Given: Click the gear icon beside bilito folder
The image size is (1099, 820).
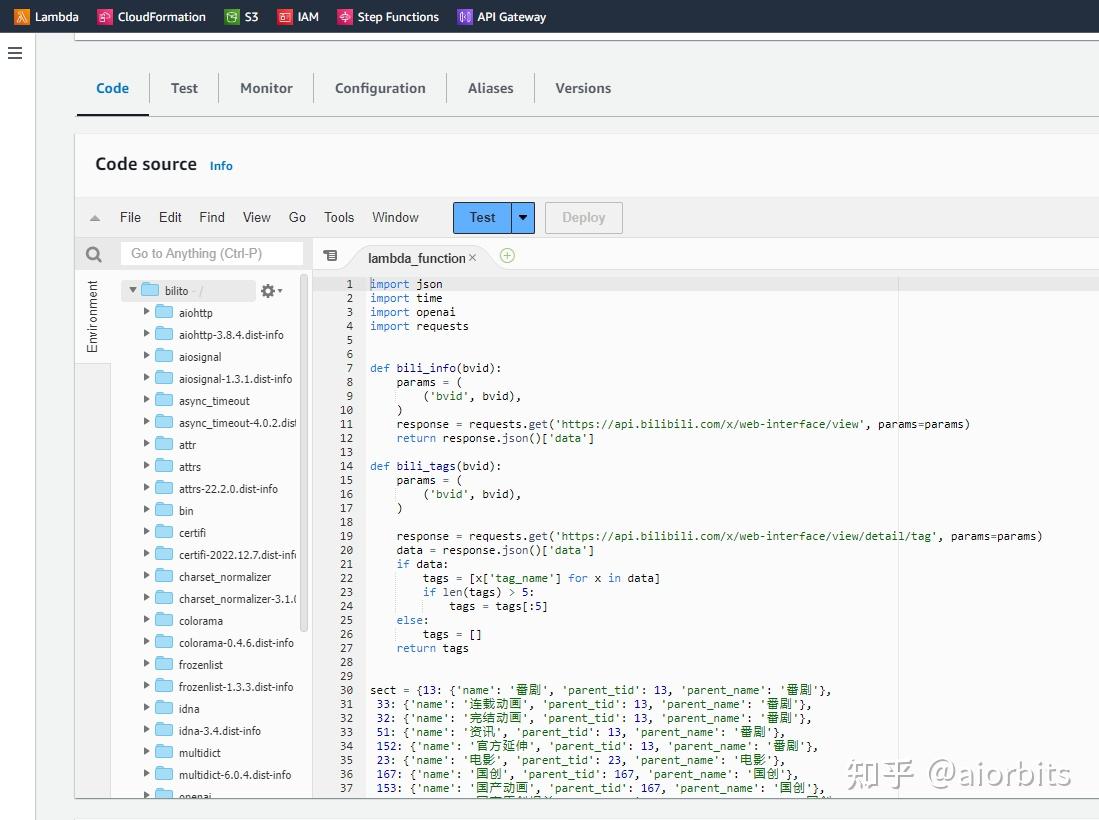Looking at the screenshot, I should (267, 290).
